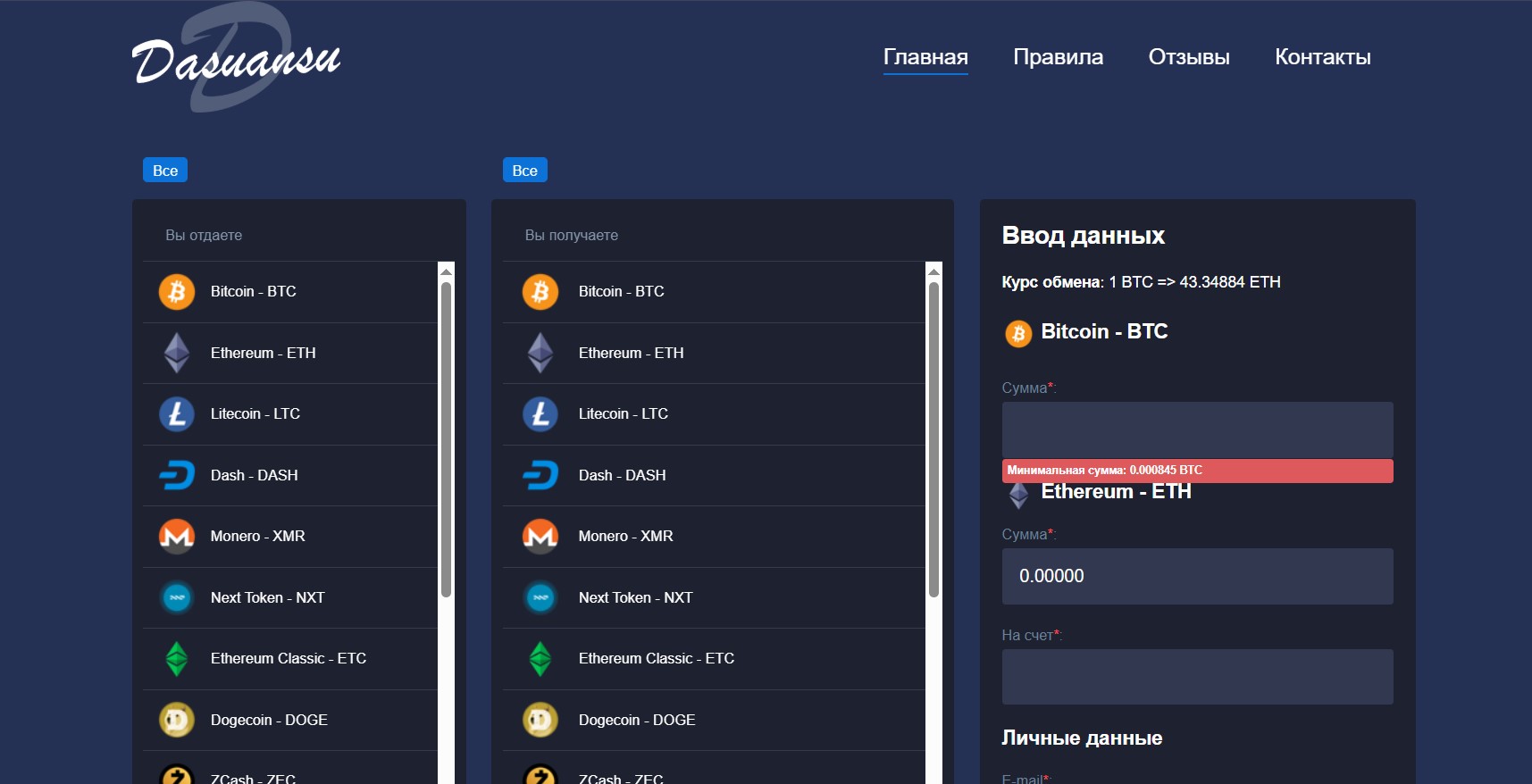The height and width of the screenshot is (784, 1532).
Task: Open the Главная menu item
Action: tap(925, 57)
